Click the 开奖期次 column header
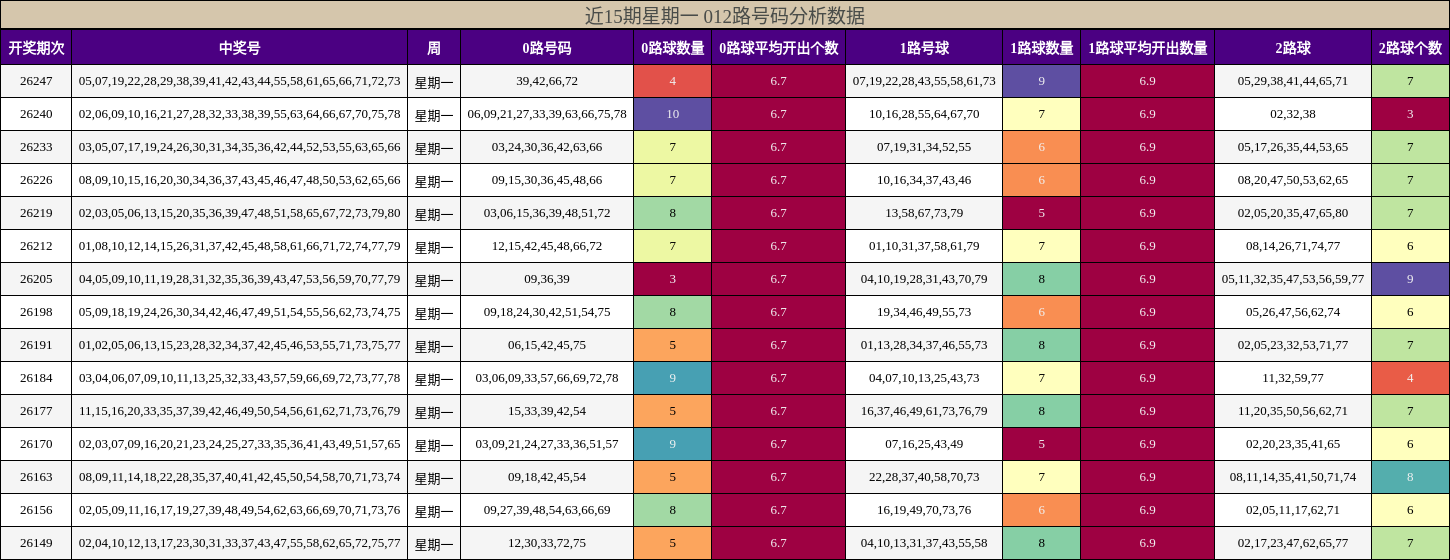This screenshot has width=1450, height=560. pos(36,47)
